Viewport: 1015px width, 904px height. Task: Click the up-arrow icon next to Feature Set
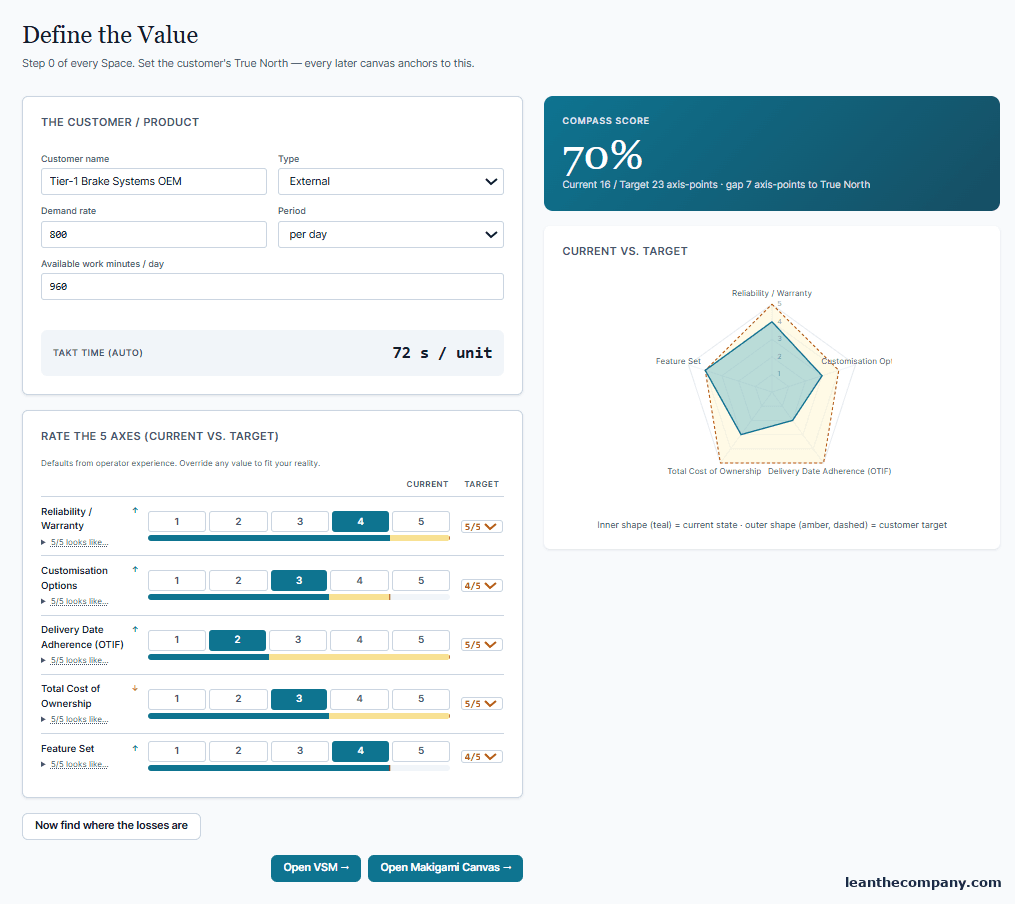point(135,748)
